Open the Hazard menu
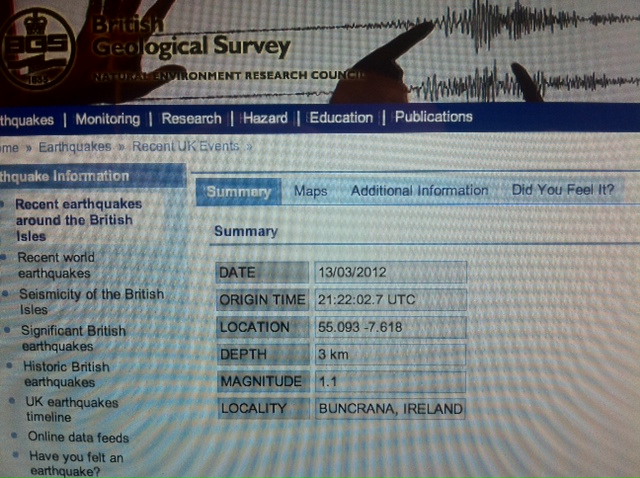The height and width of the screenshot is (478, 640). tap(266, 118)
